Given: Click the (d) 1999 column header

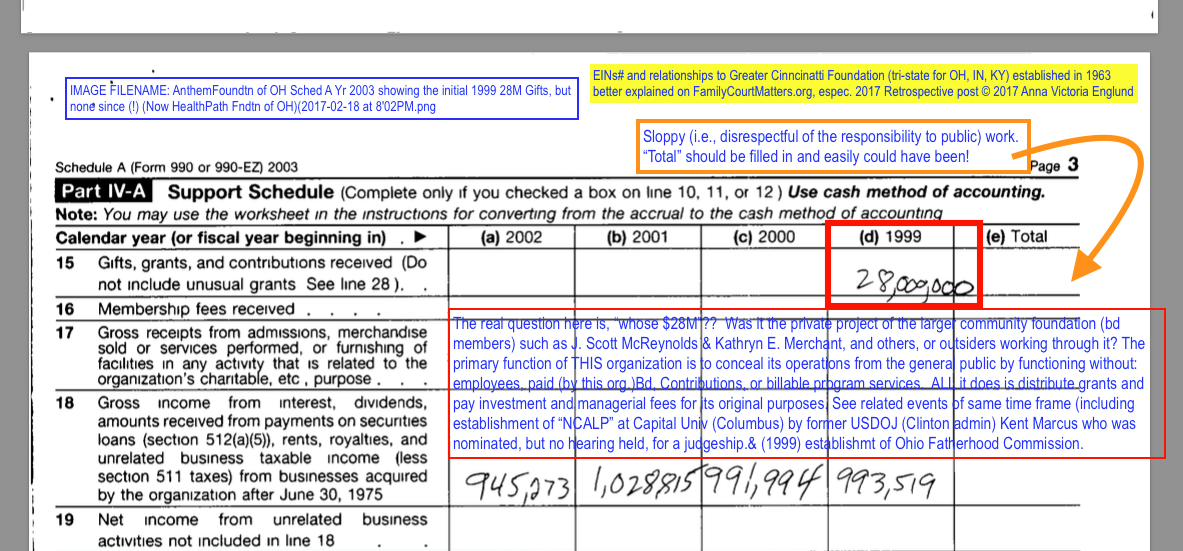Looking at the screenshot, I should click(890, 237).
